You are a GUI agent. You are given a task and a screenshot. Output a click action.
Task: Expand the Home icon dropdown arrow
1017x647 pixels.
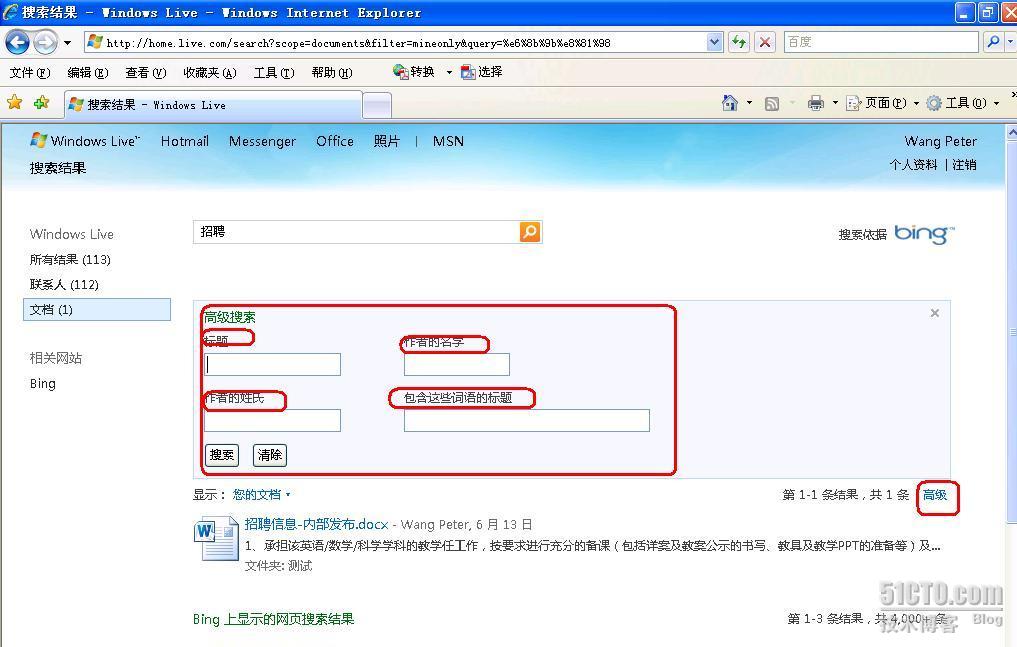click(x=749, y=103)
